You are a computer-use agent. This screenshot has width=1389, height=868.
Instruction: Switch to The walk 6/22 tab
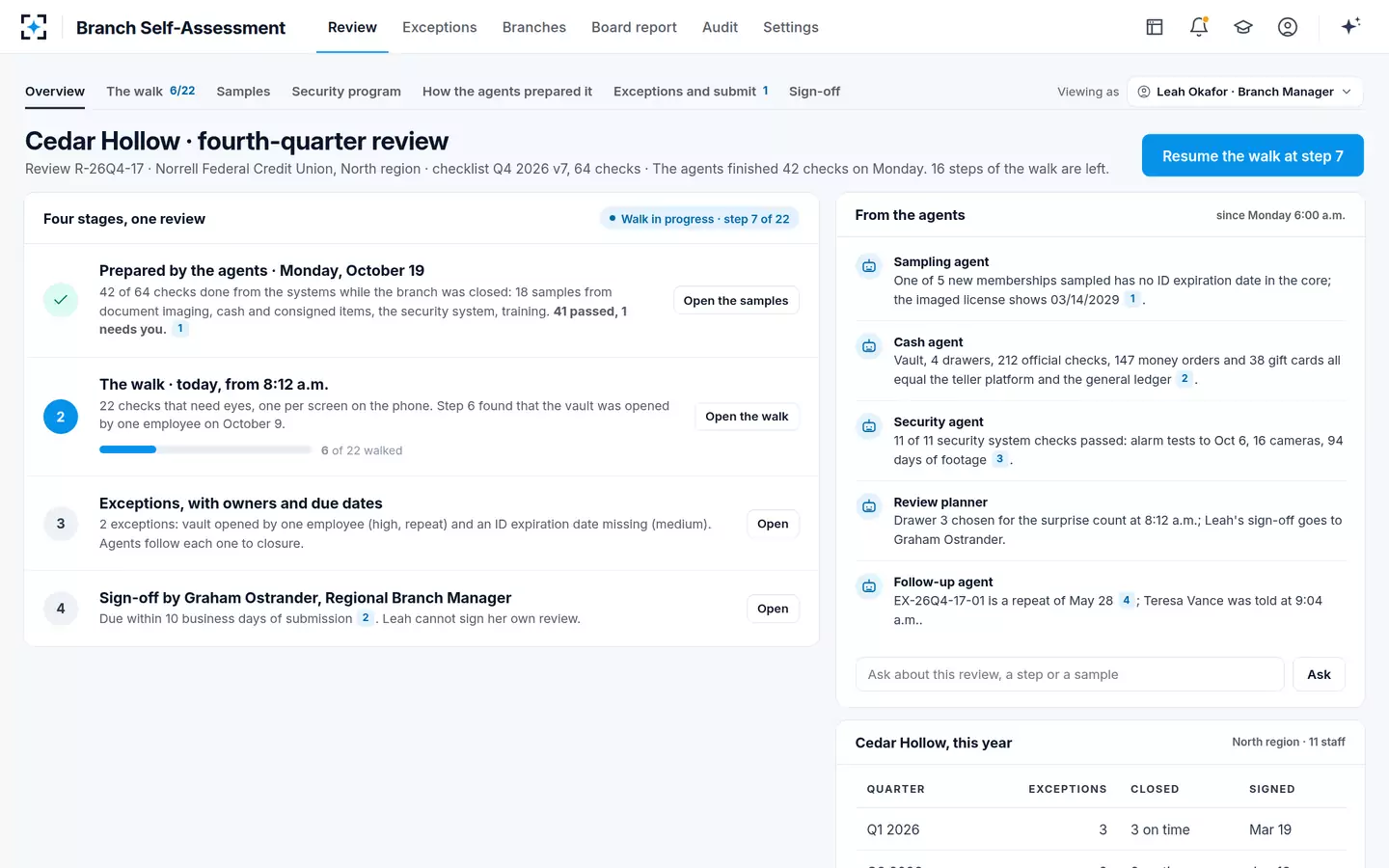(150, 92)
